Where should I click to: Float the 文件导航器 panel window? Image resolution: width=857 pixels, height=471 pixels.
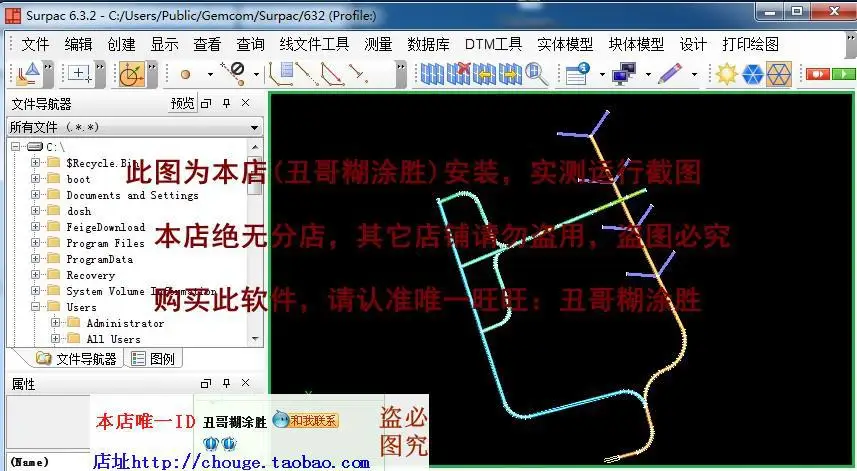[x=206, y=103]
